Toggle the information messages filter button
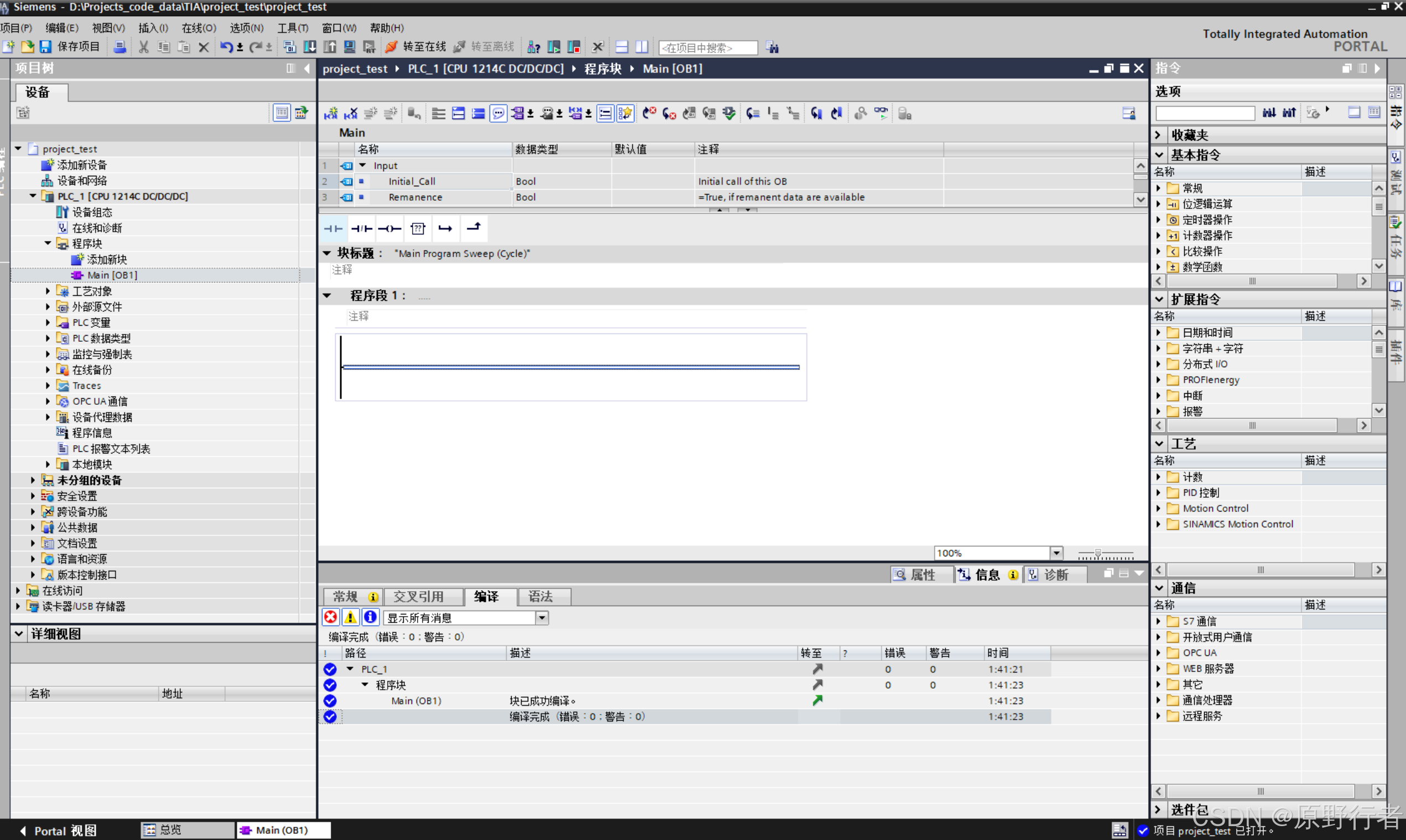This screenshot has width=1406, height=840. (x=370, y=617)
